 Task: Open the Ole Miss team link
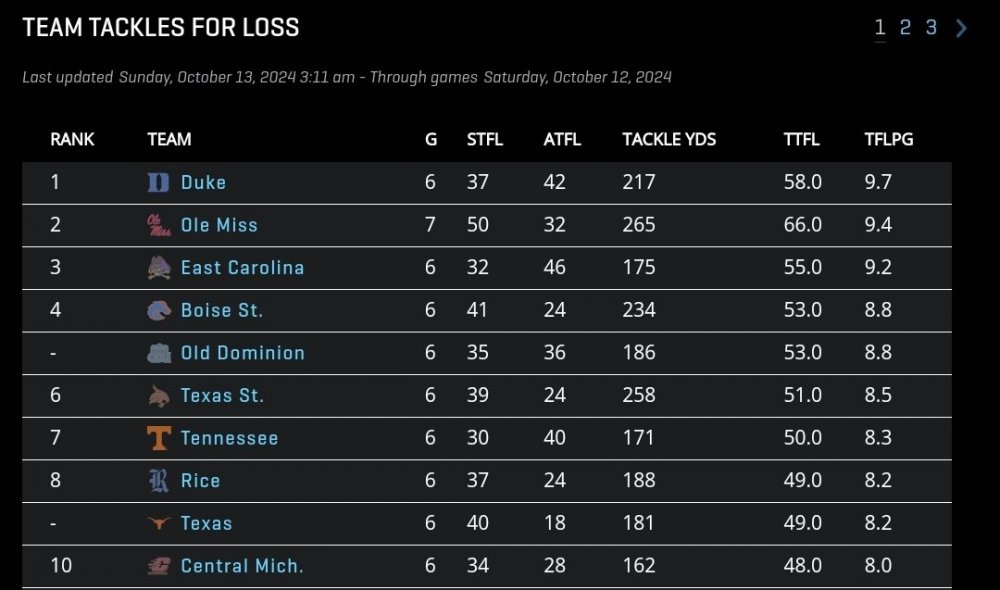219,226
